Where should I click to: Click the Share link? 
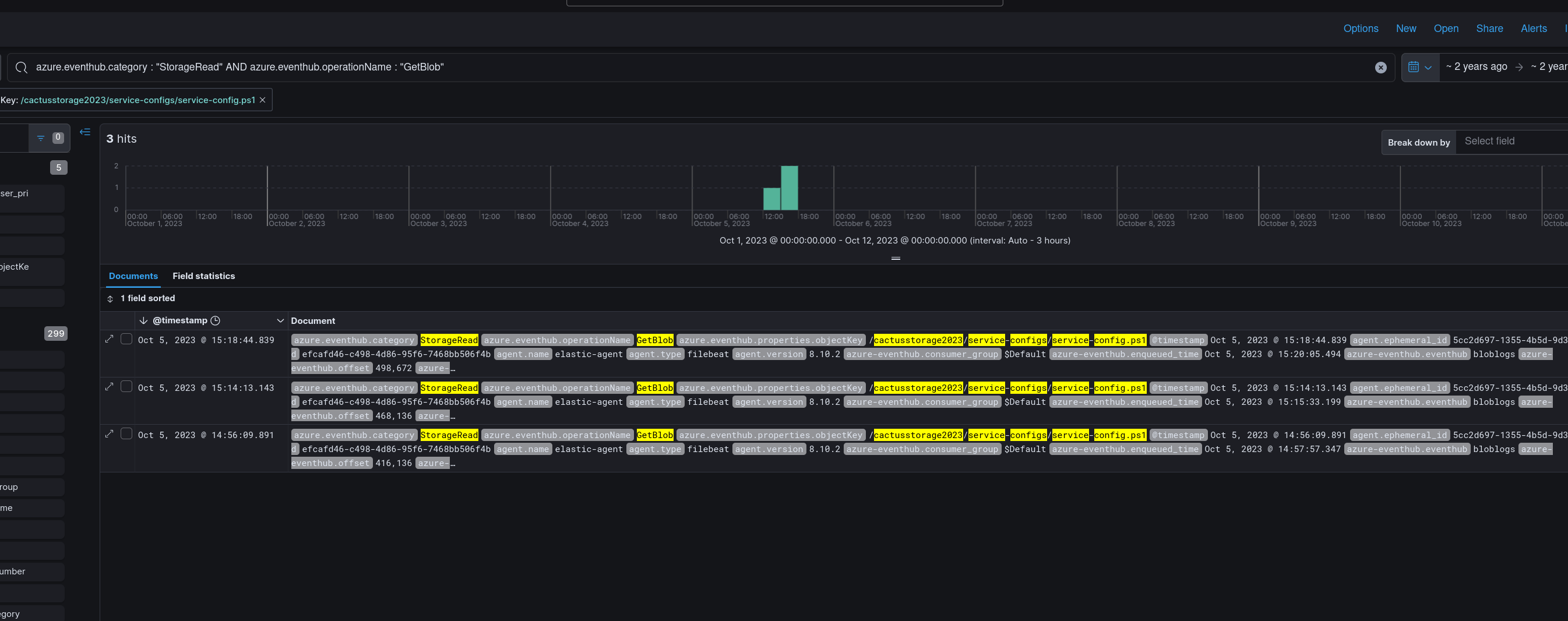tap(1489, 29)
